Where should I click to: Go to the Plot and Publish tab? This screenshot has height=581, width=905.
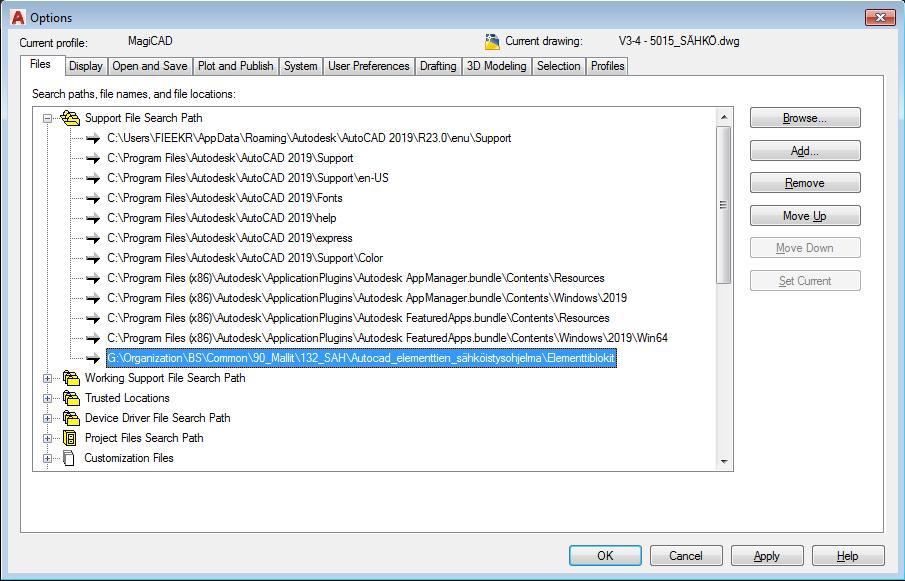[x=235, y=66]
